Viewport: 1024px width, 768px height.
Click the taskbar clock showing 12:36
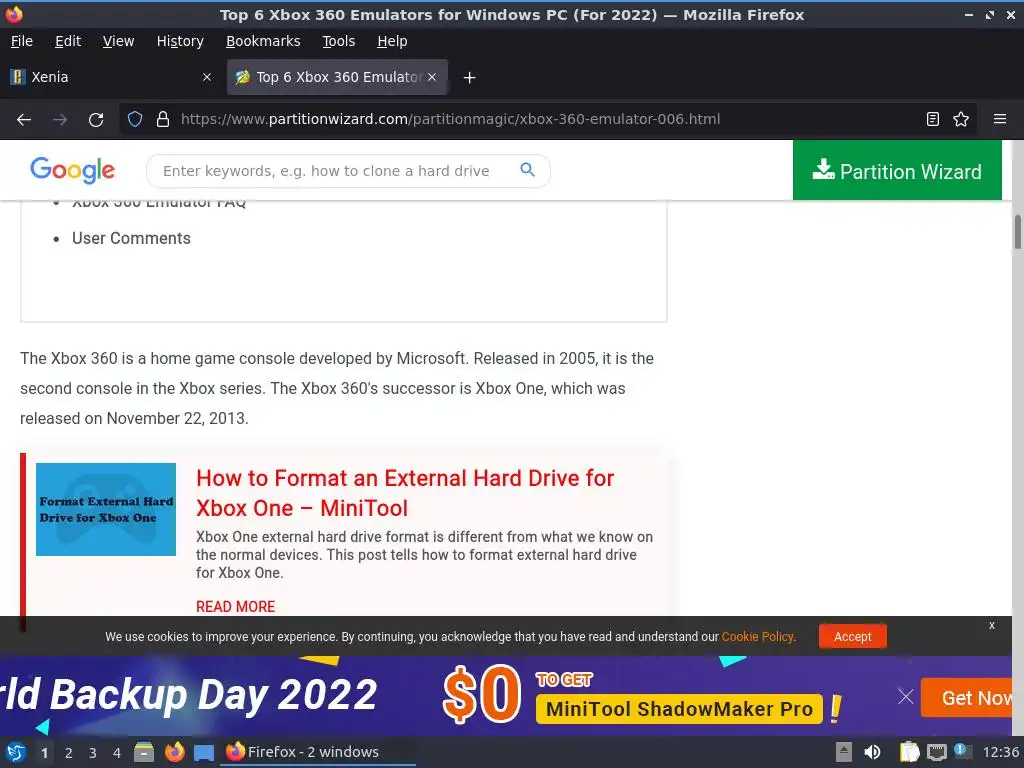coord(1000,752)
